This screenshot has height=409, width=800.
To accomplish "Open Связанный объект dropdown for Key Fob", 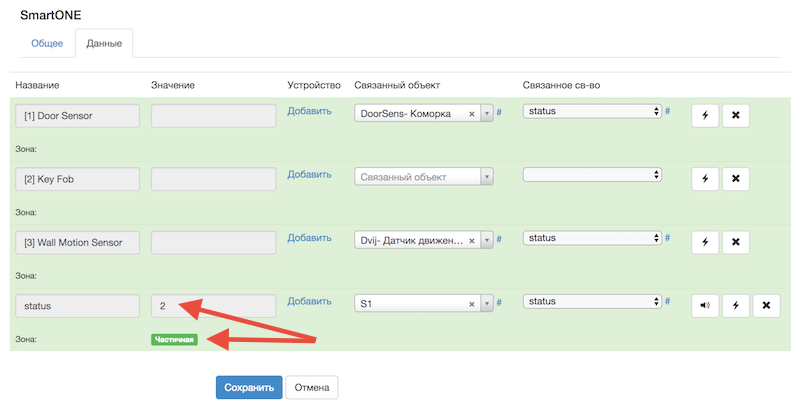I will (x=487, y=177).
